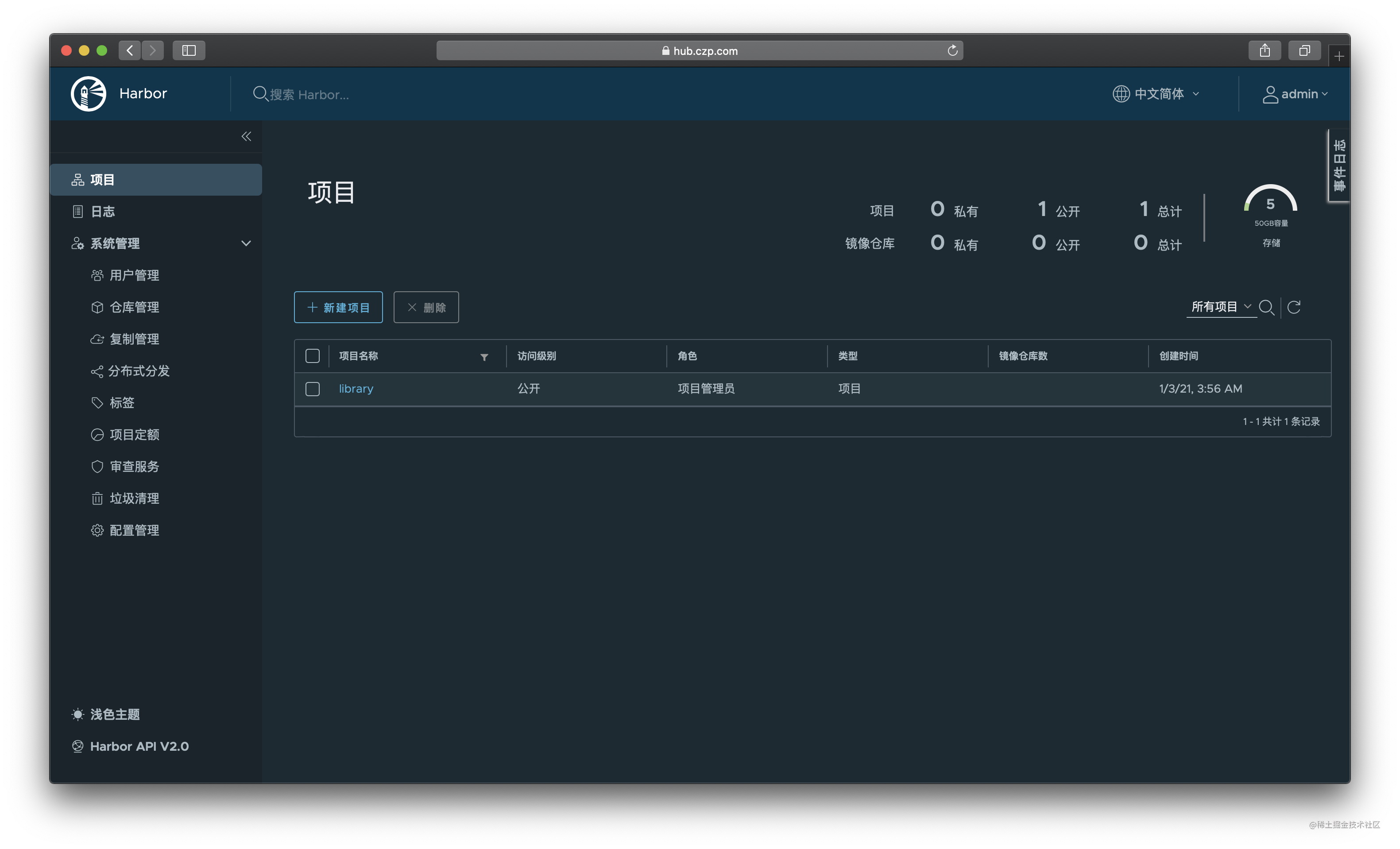Open 分布式分发 distribution page
This screenshot has width=1400, height=849.
click(139, 371)
